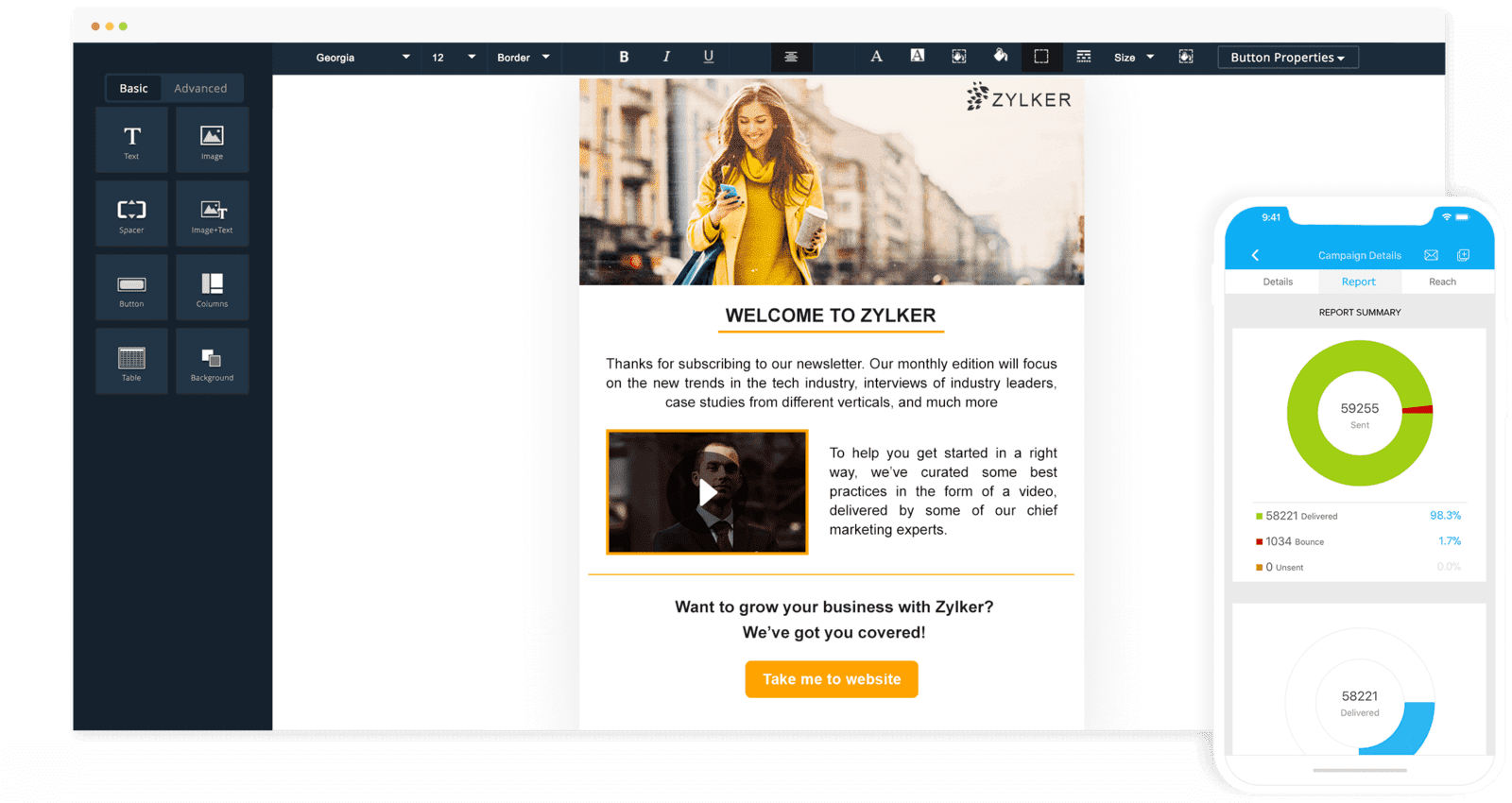Add a Text block element
This screenshot has height=803, width=1512.
pos(131,140)
